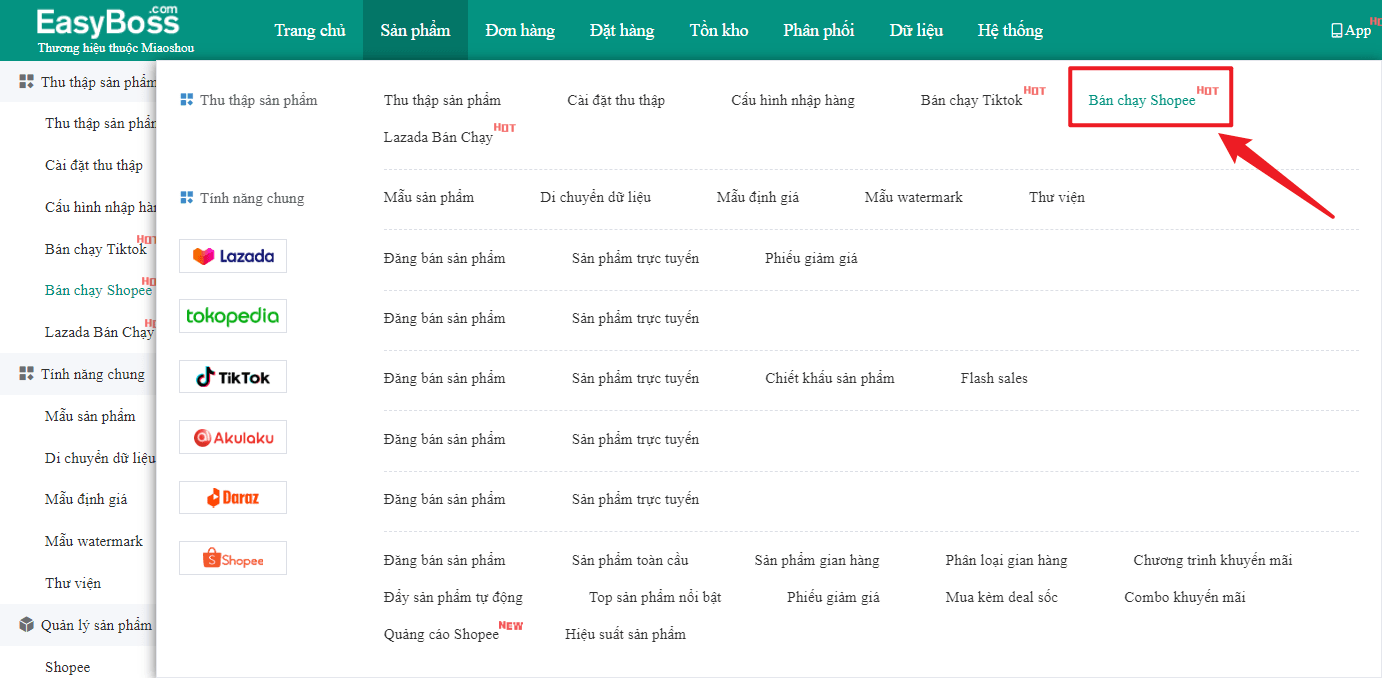
Task: Click the Tokopedia platform logo
Action: coord(233,316)
